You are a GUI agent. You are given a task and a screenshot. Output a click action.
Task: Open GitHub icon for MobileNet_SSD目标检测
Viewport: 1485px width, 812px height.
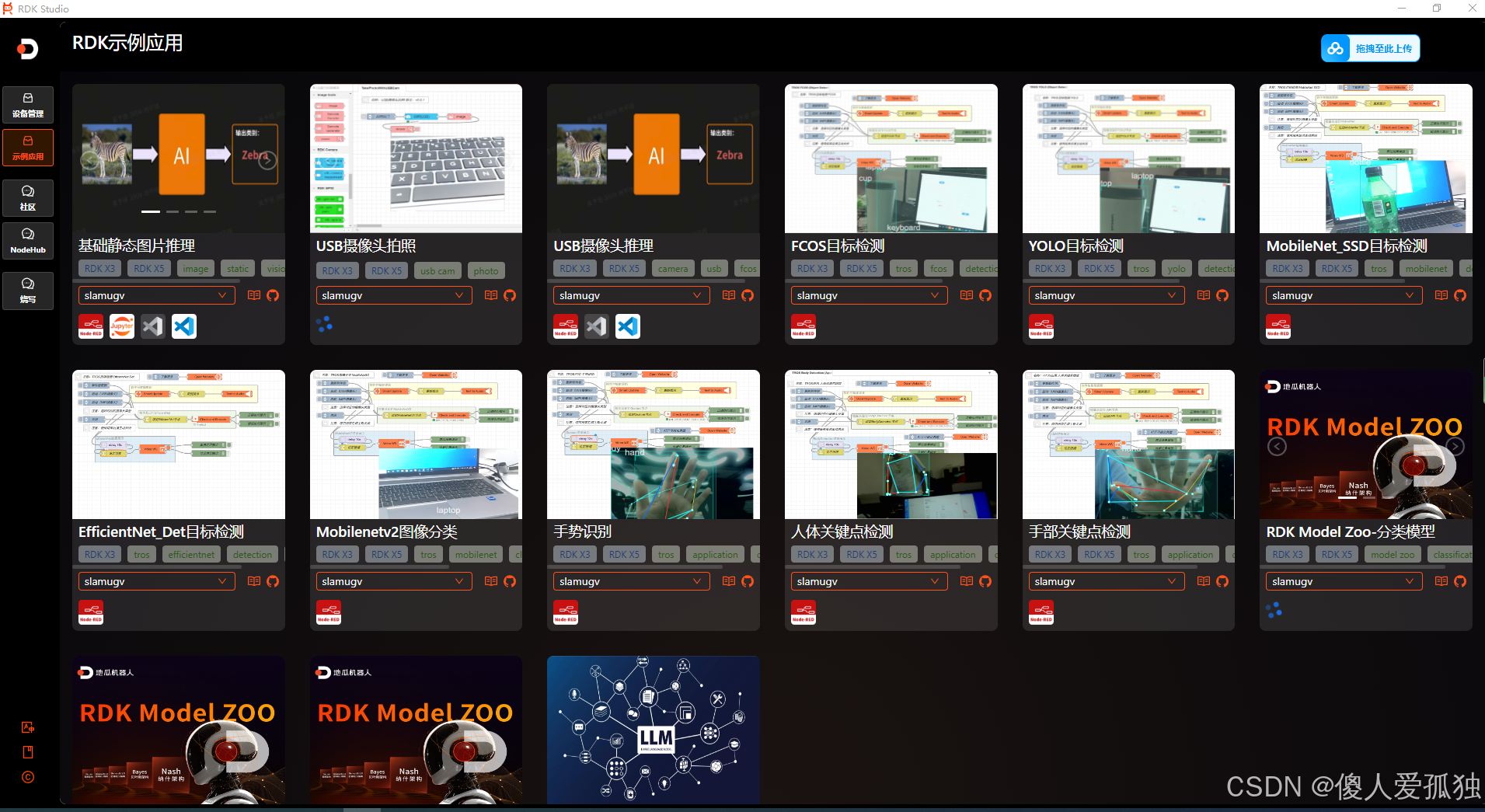click(1460, 295)
